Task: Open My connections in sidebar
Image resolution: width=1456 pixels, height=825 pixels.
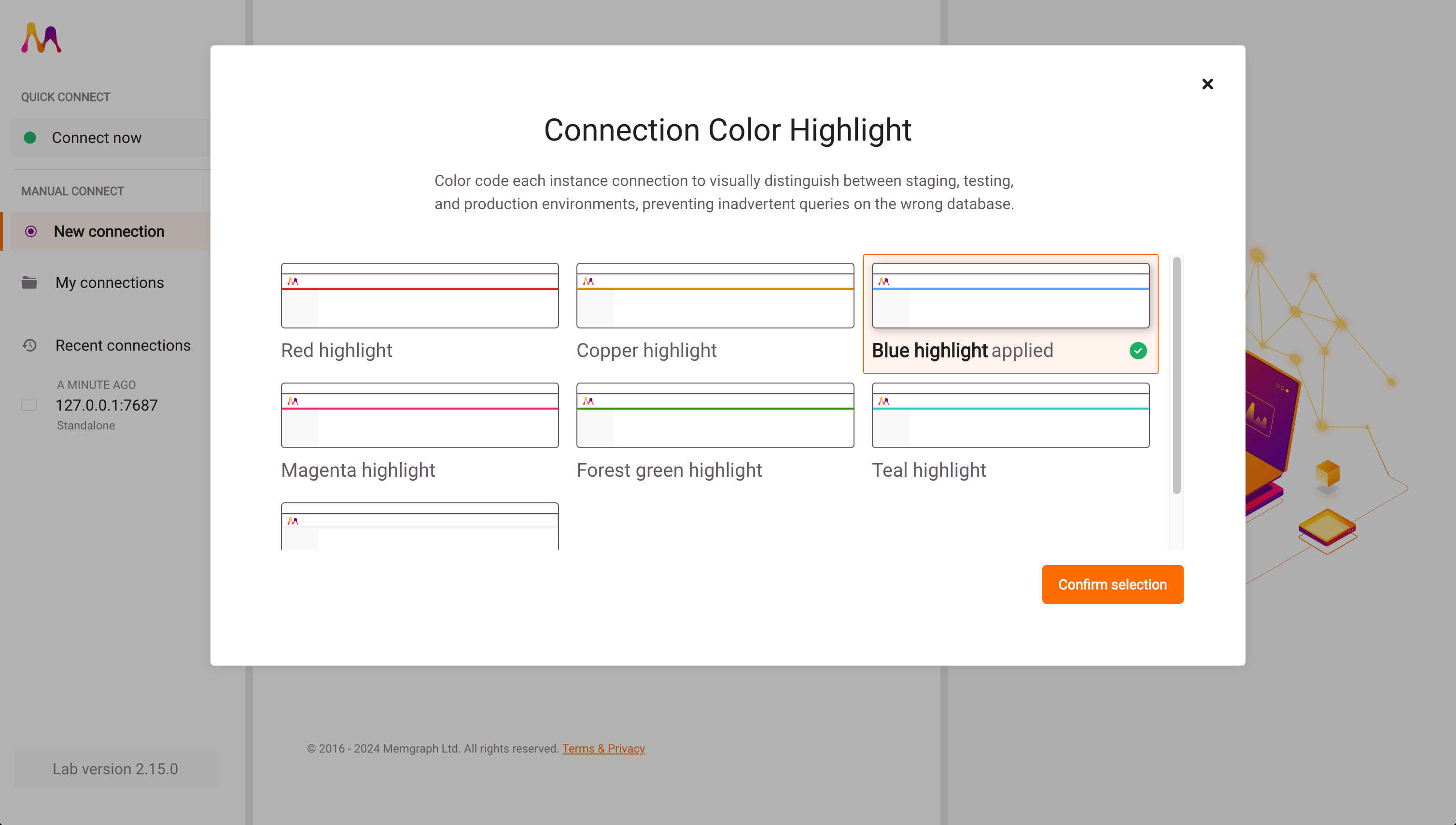Action: [x=110, y=282]
